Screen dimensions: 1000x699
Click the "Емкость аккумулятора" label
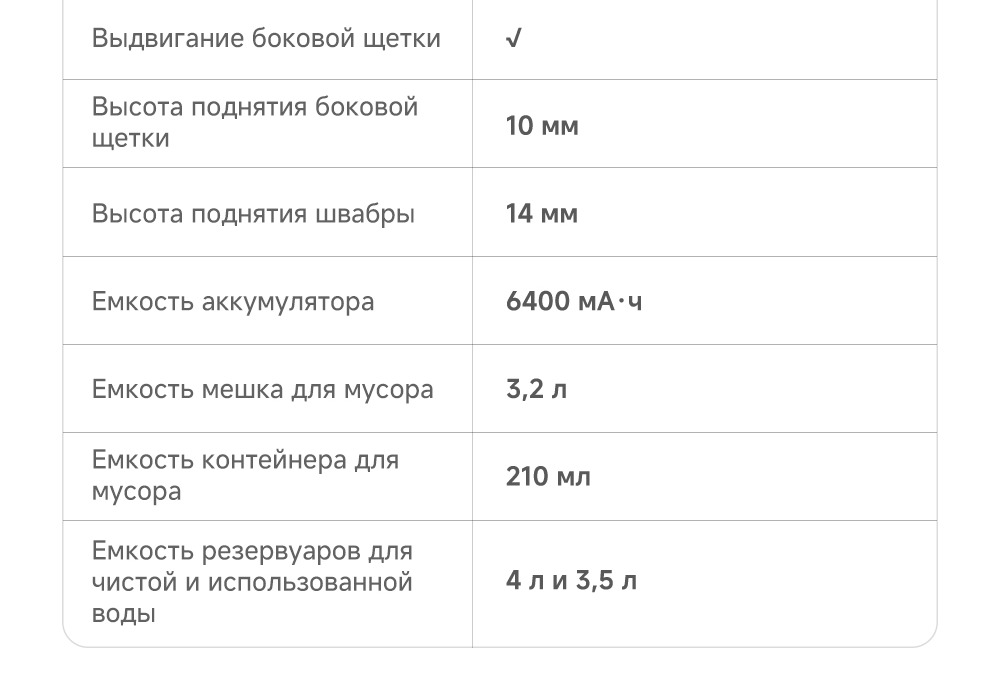click(x=233, y=302)
